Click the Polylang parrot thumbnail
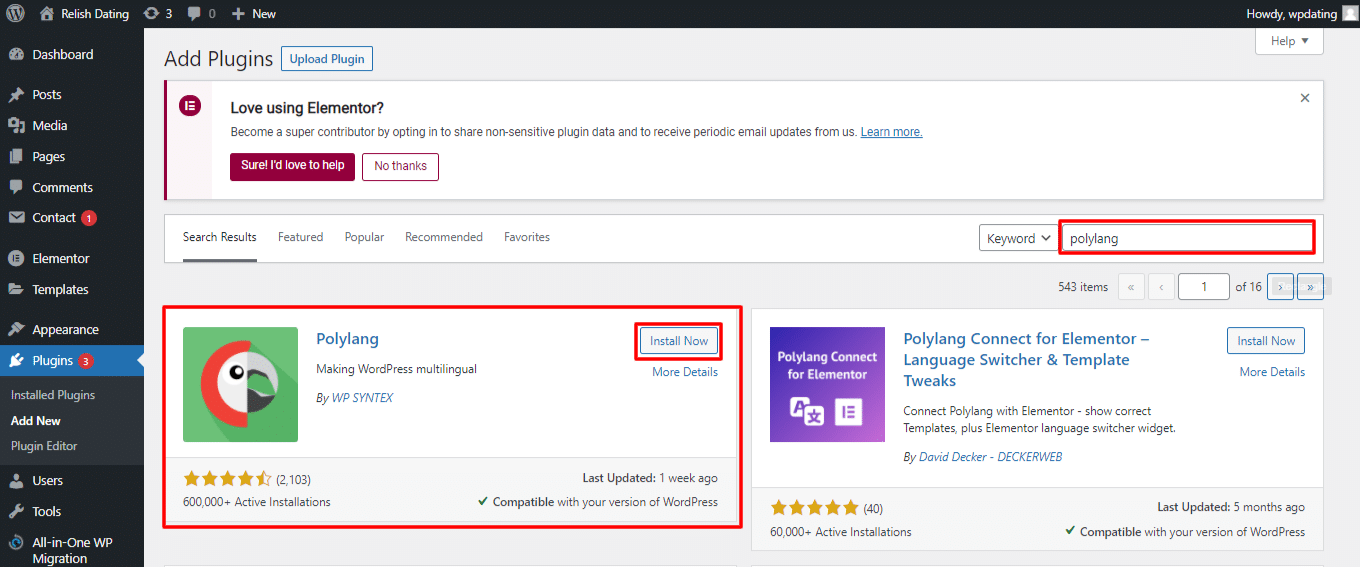Image resolution: width=1360 pixels, height=567 pixels. [x=240, y=384]
